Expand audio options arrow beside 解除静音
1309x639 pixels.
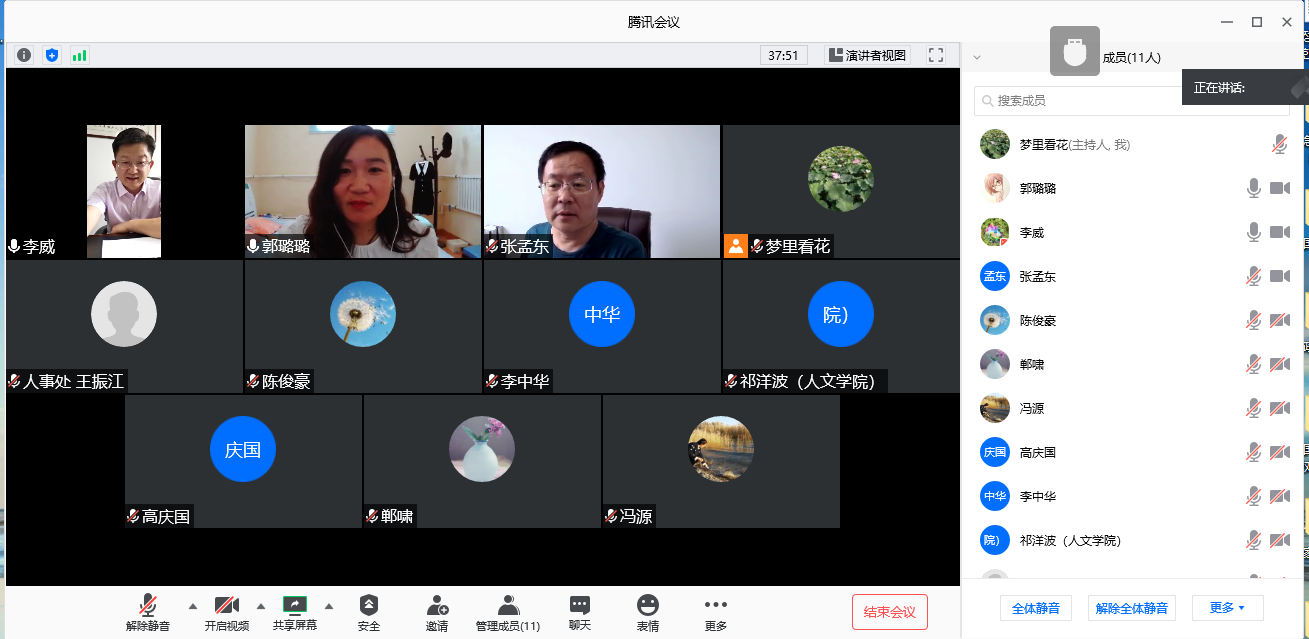193,606
